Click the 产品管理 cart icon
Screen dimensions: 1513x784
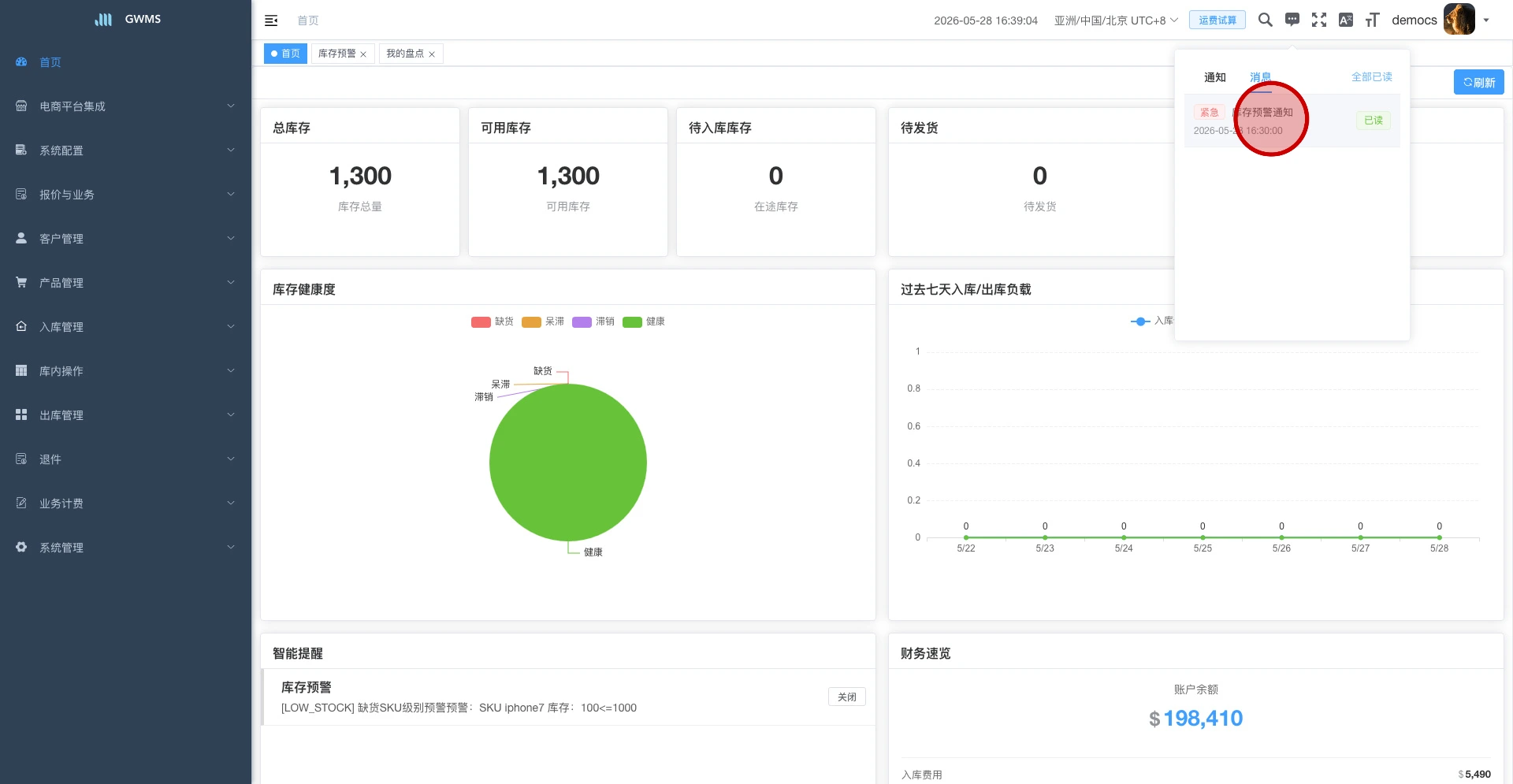point(21,282)
